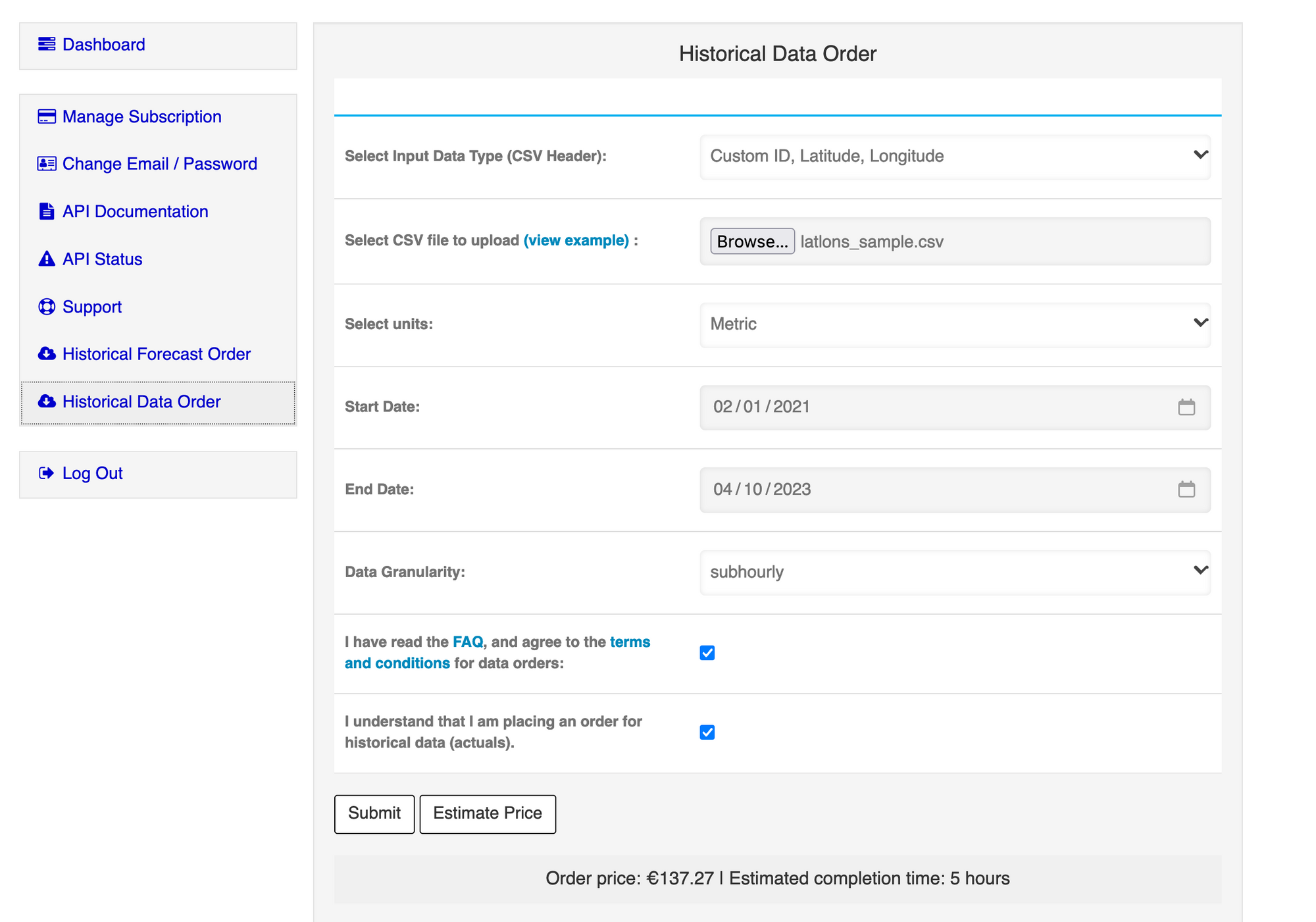This screenshot has width=1316, height=922.
Task: Click the Dashboard server icon
Action: (47, 44)
